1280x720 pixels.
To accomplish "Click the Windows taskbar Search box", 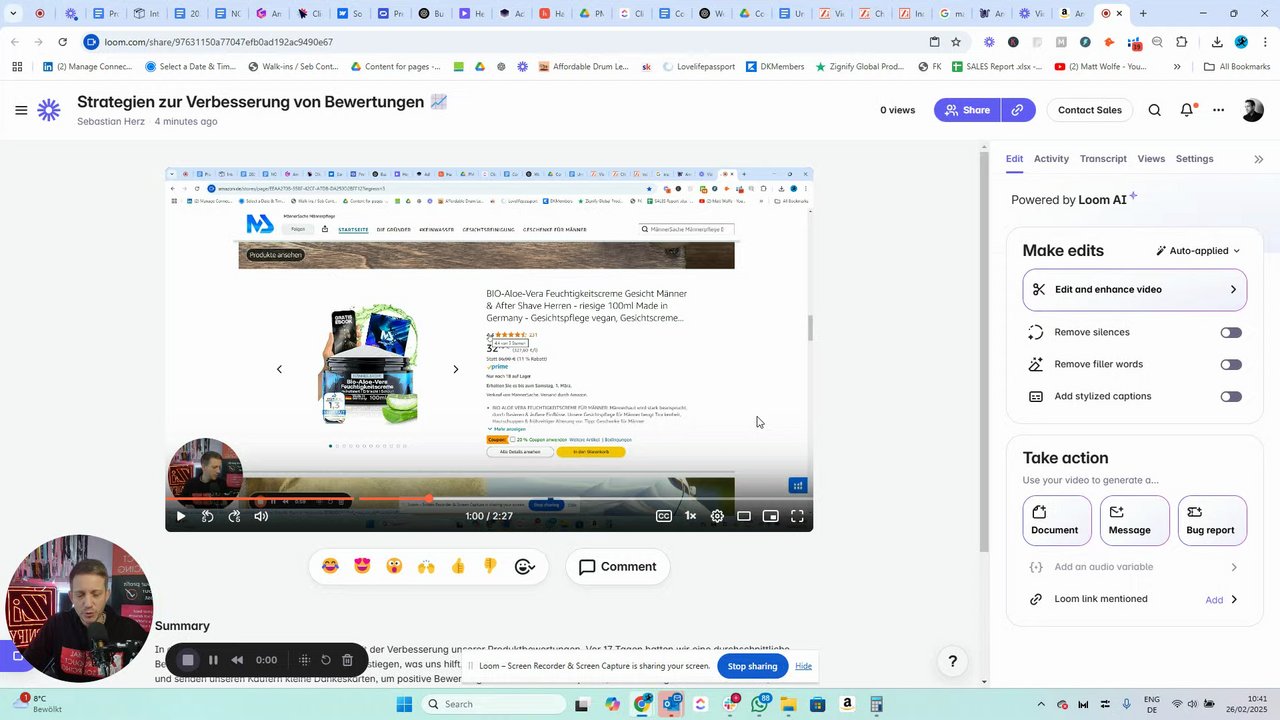I will tap(494, 704).
